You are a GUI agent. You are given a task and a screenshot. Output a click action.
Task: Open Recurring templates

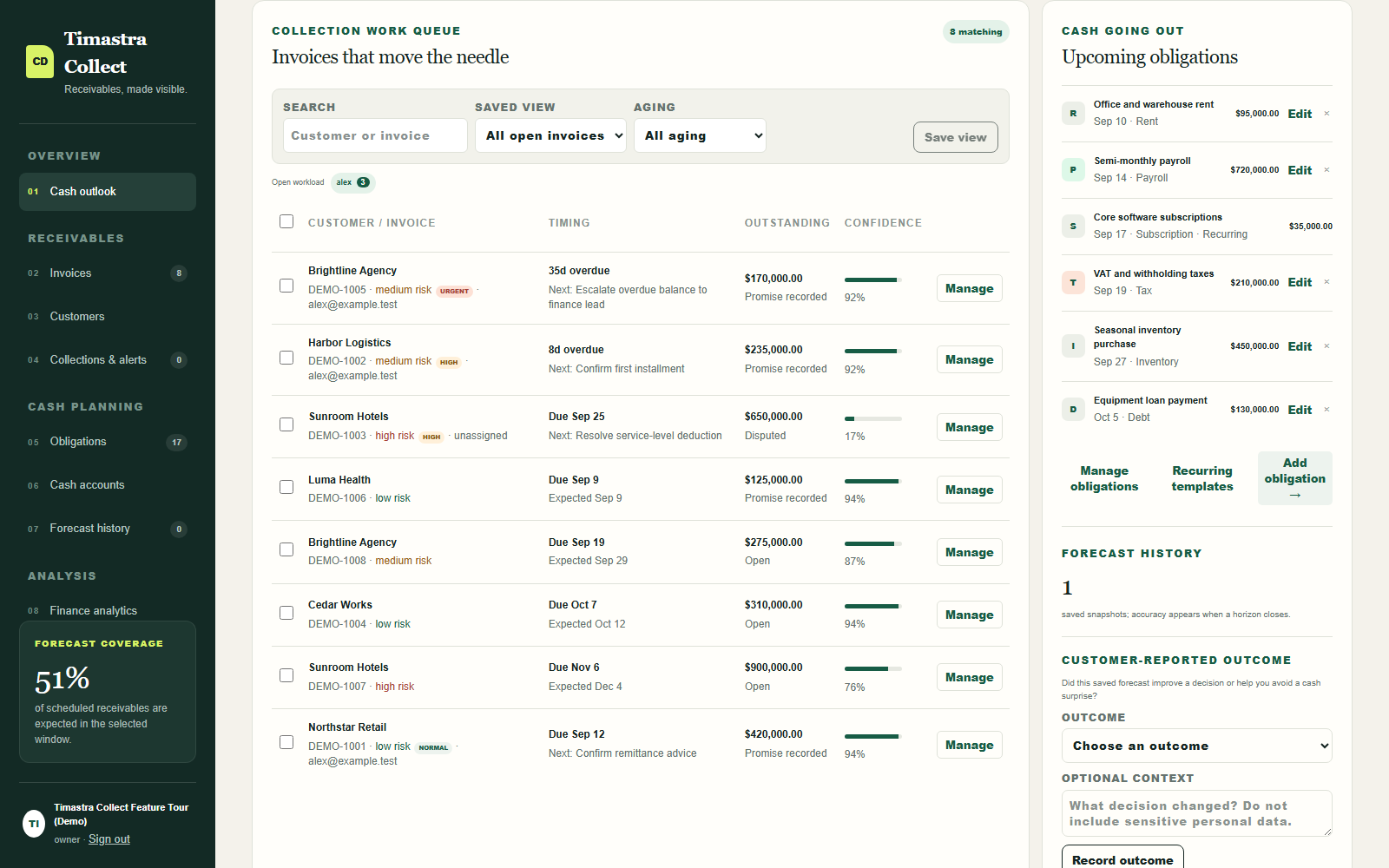pyautogui.click(x=1202, y=478)
